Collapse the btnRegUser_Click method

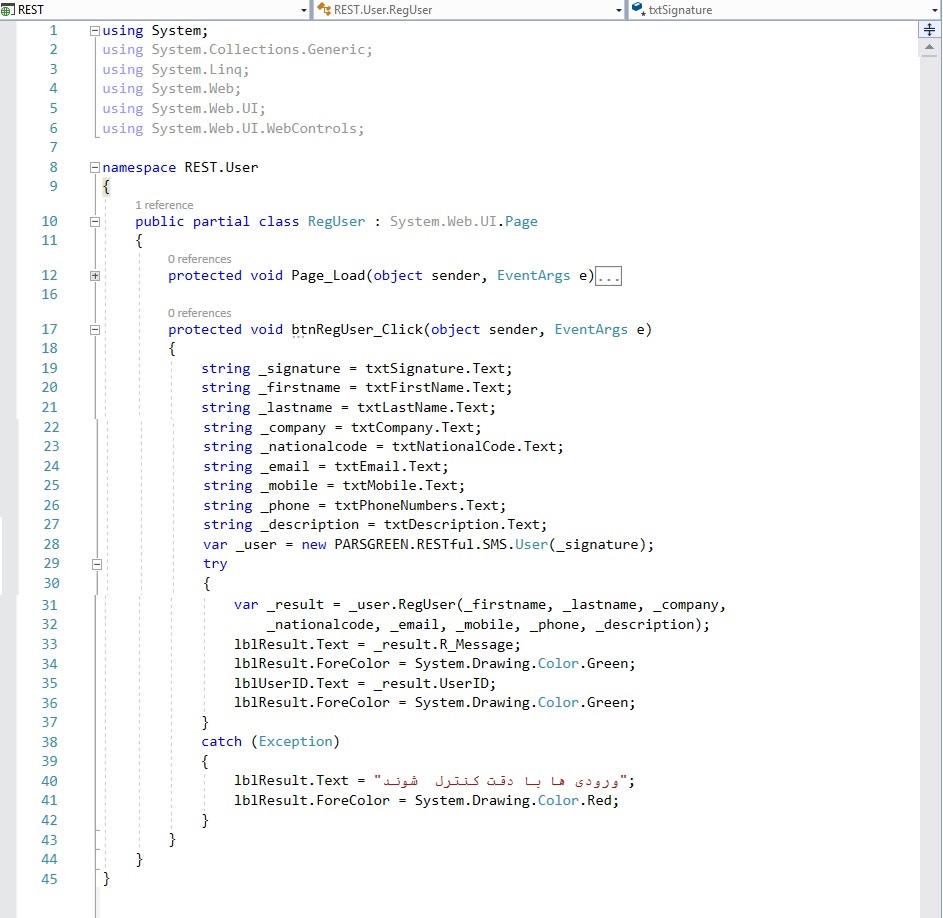[x=95, y=330]
